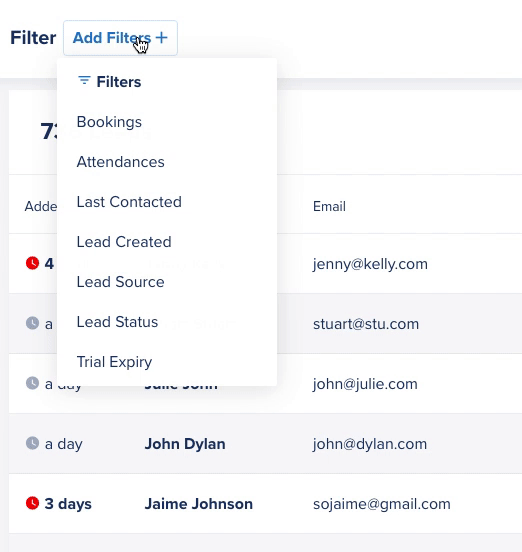Open the Jaime Johnson lead
The width and height of the screenshot is (522, 552).
point(199,504)
